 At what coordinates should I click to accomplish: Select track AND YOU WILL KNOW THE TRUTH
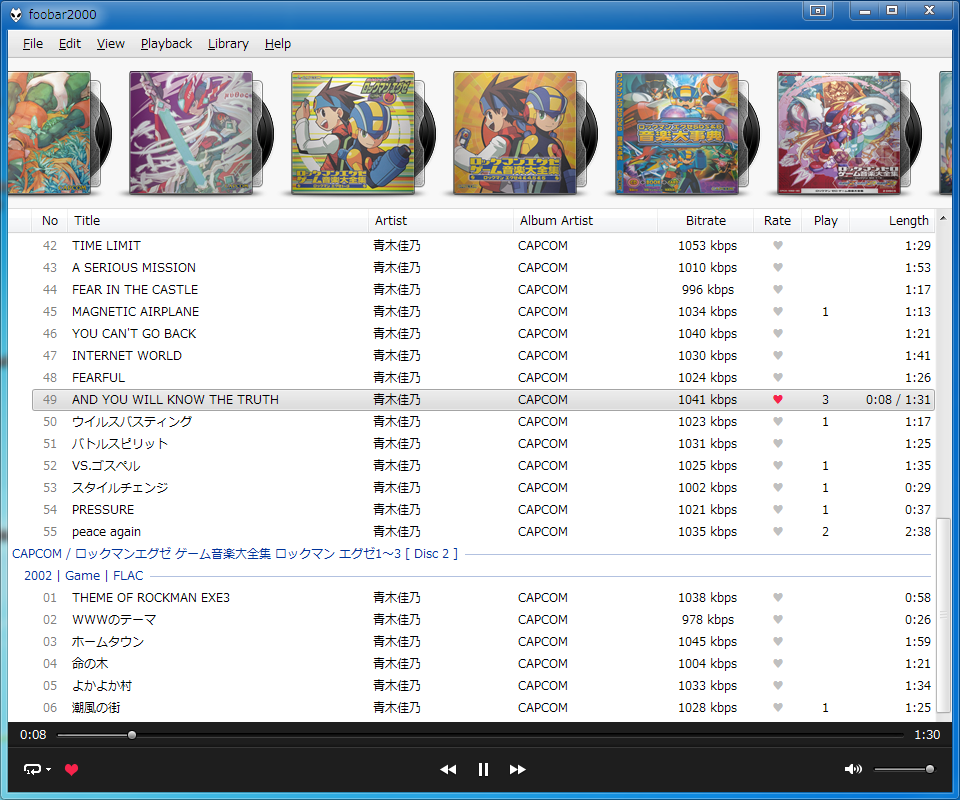point(483,400)
